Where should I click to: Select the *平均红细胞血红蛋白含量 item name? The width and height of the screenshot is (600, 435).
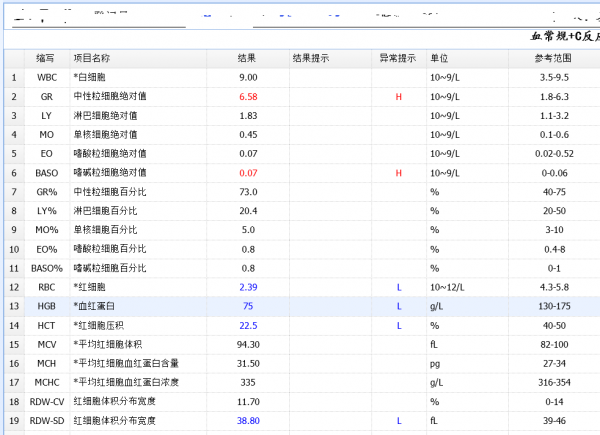click(126, 363)
